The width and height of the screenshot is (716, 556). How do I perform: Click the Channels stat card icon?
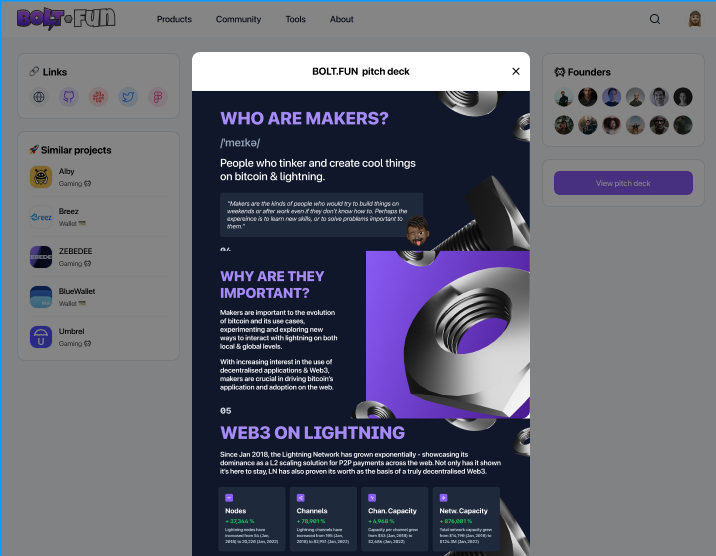tap(300, 498)
